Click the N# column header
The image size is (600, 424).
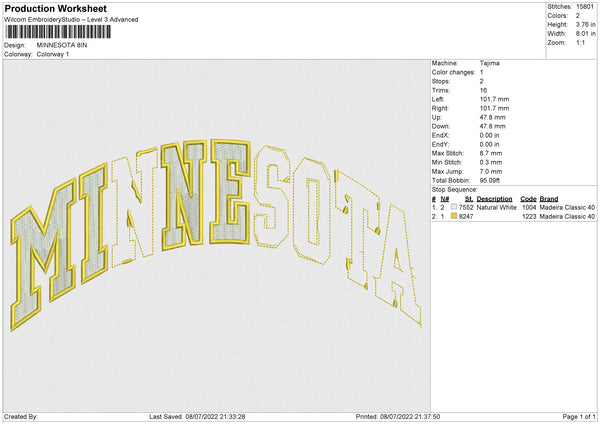coord(444,198)
